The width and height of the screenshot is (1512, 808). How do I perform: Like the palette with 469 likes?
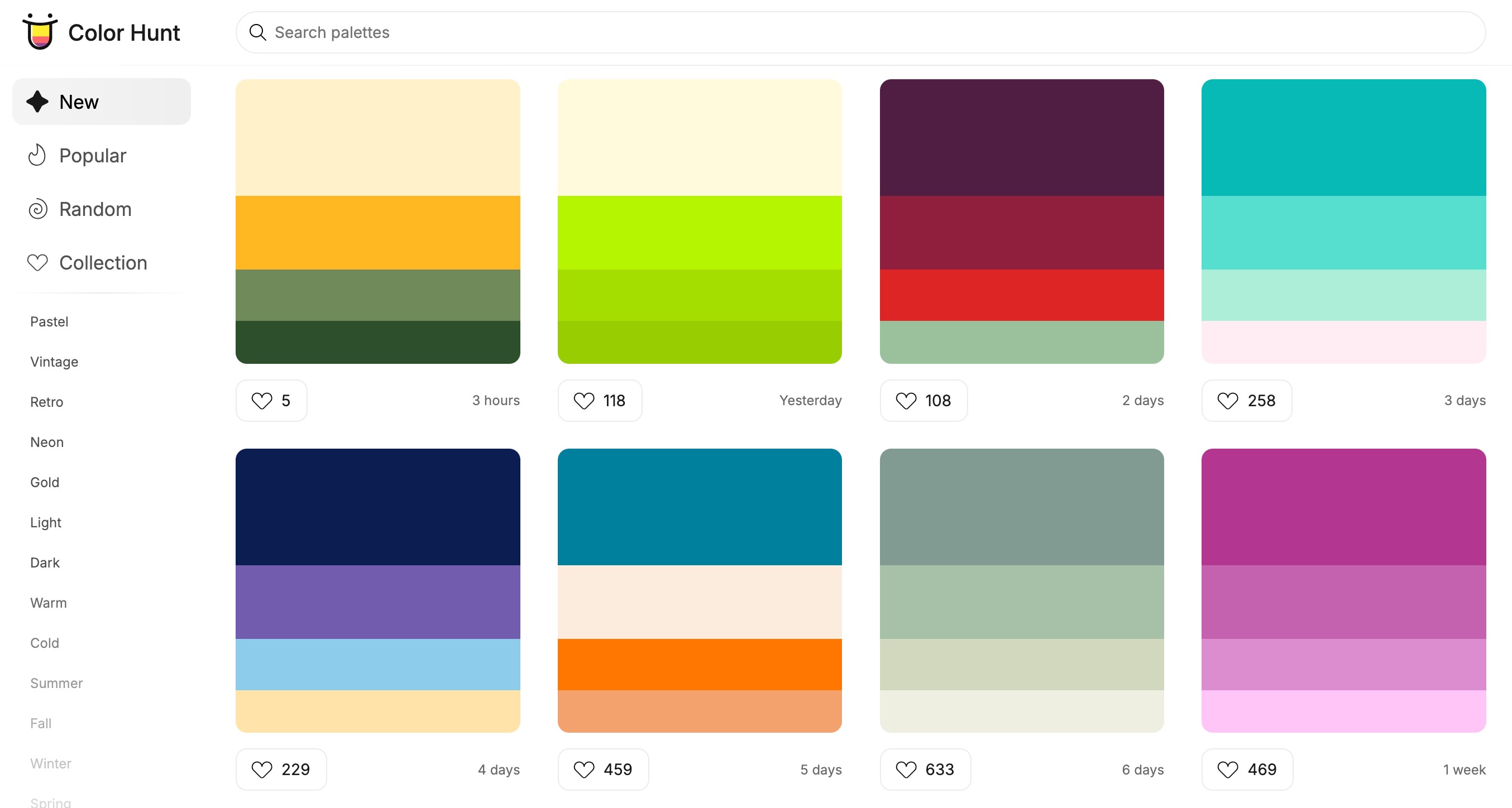pos(1247,769)
